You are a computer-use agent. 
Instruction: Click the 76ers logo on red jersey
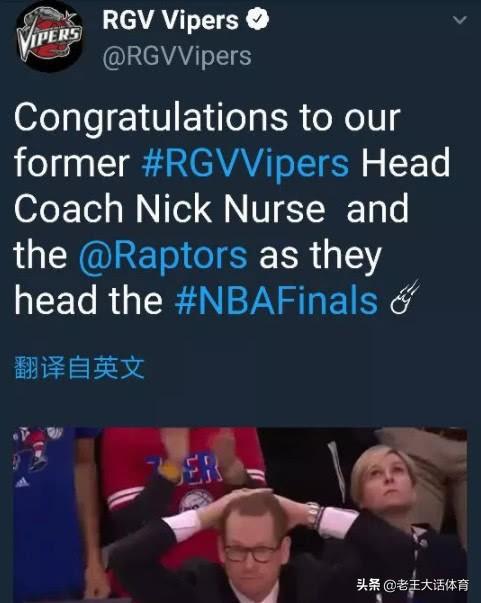coord(196,501)
